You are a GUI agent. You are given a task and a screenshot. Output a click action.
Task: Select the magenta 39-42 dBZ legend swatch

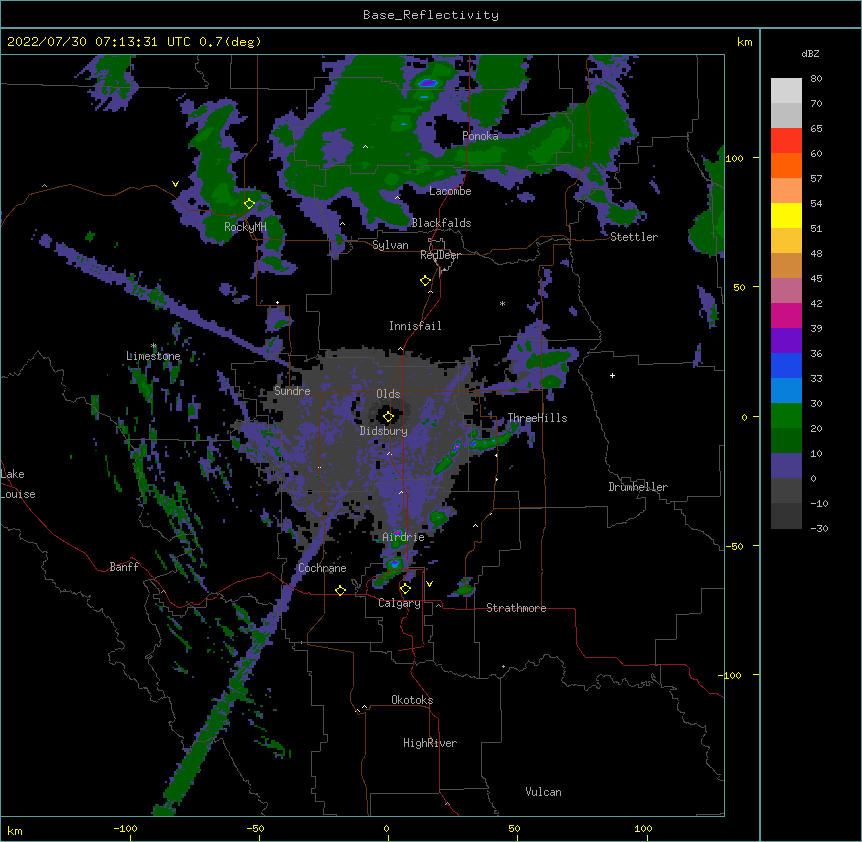coord(786,315)
